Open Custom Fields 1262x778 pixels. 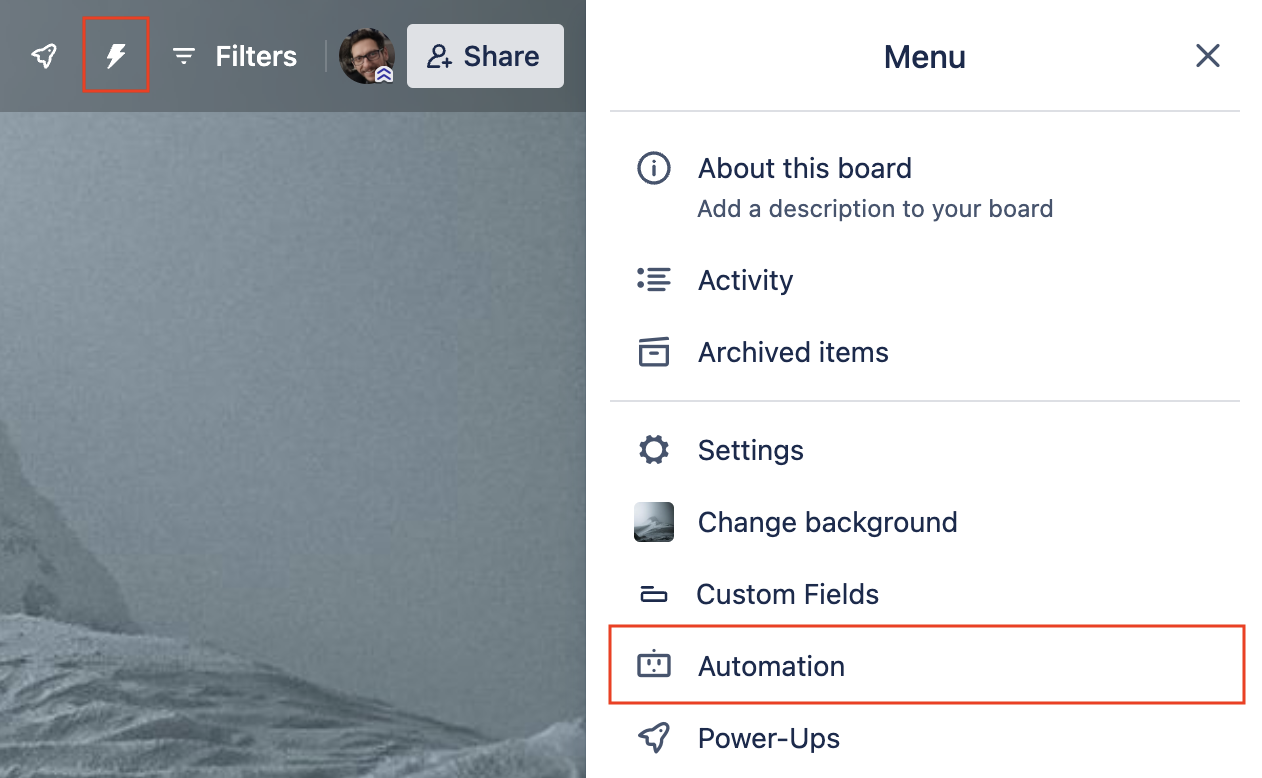coord(925,594)
